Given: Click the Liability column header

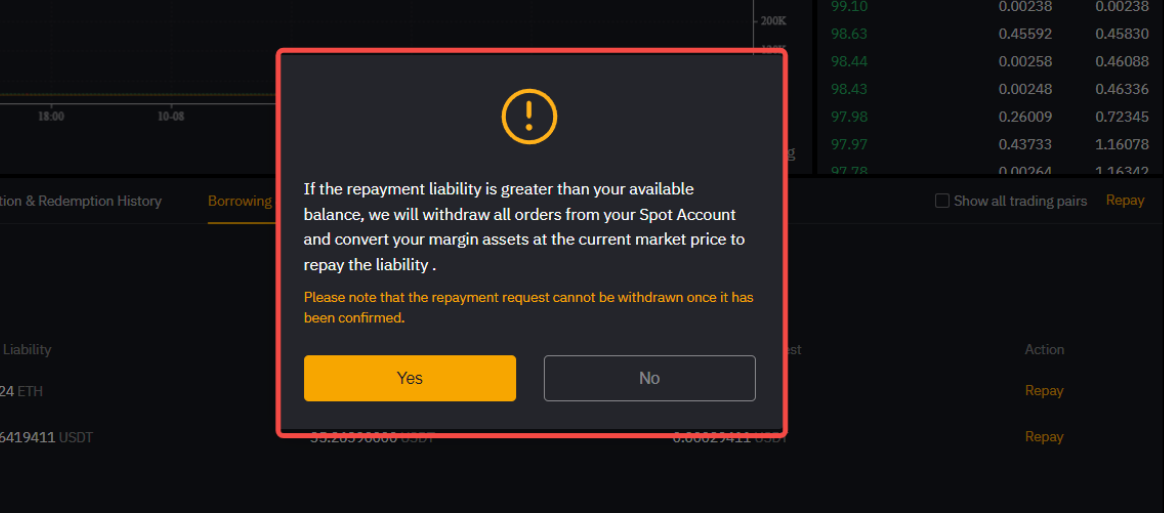Looking at the screenshot, I should click(27, 350).
